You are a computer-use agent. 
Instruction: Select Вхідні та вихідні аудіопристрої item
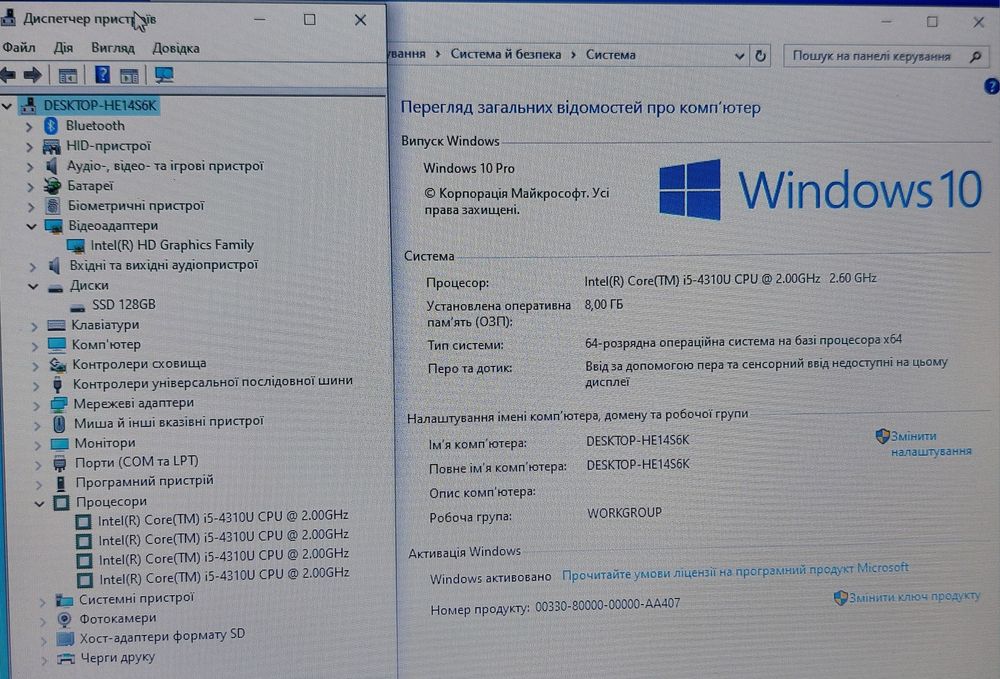(163, 265)
